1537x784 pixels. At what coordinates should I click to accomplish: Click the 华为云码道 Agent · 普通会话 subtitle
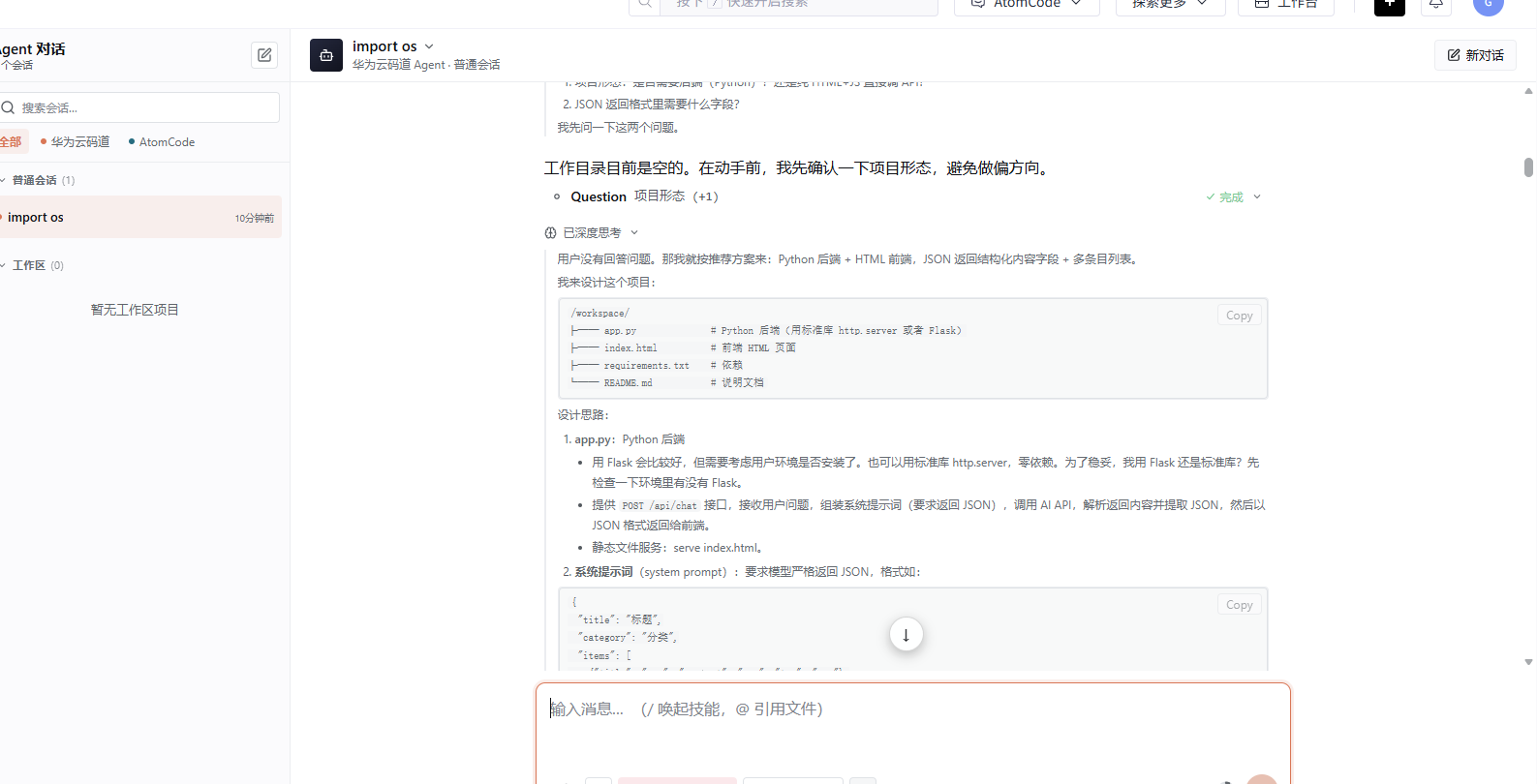pyautogui.click(x=426, y=65)
